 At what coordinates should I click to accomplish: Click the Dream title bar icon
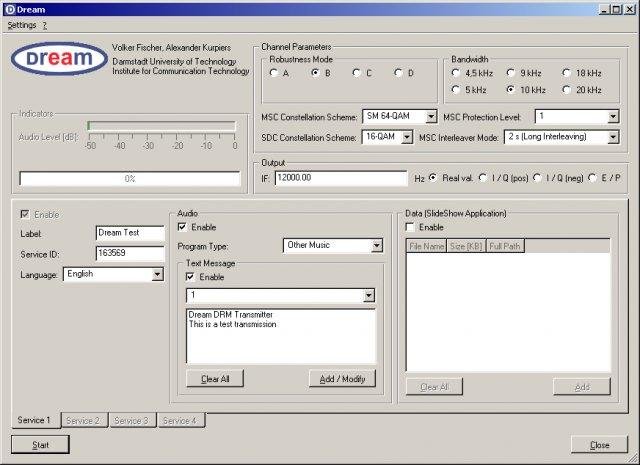point(10,9)
